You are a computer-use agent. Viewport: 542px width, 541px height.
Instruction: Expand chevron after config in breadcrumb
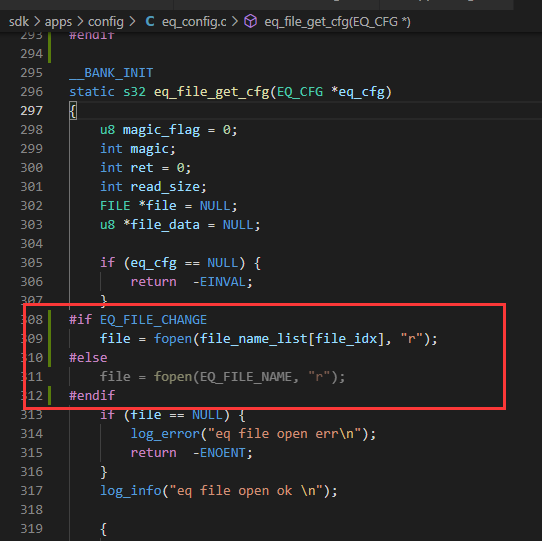[x=132, y=22]
